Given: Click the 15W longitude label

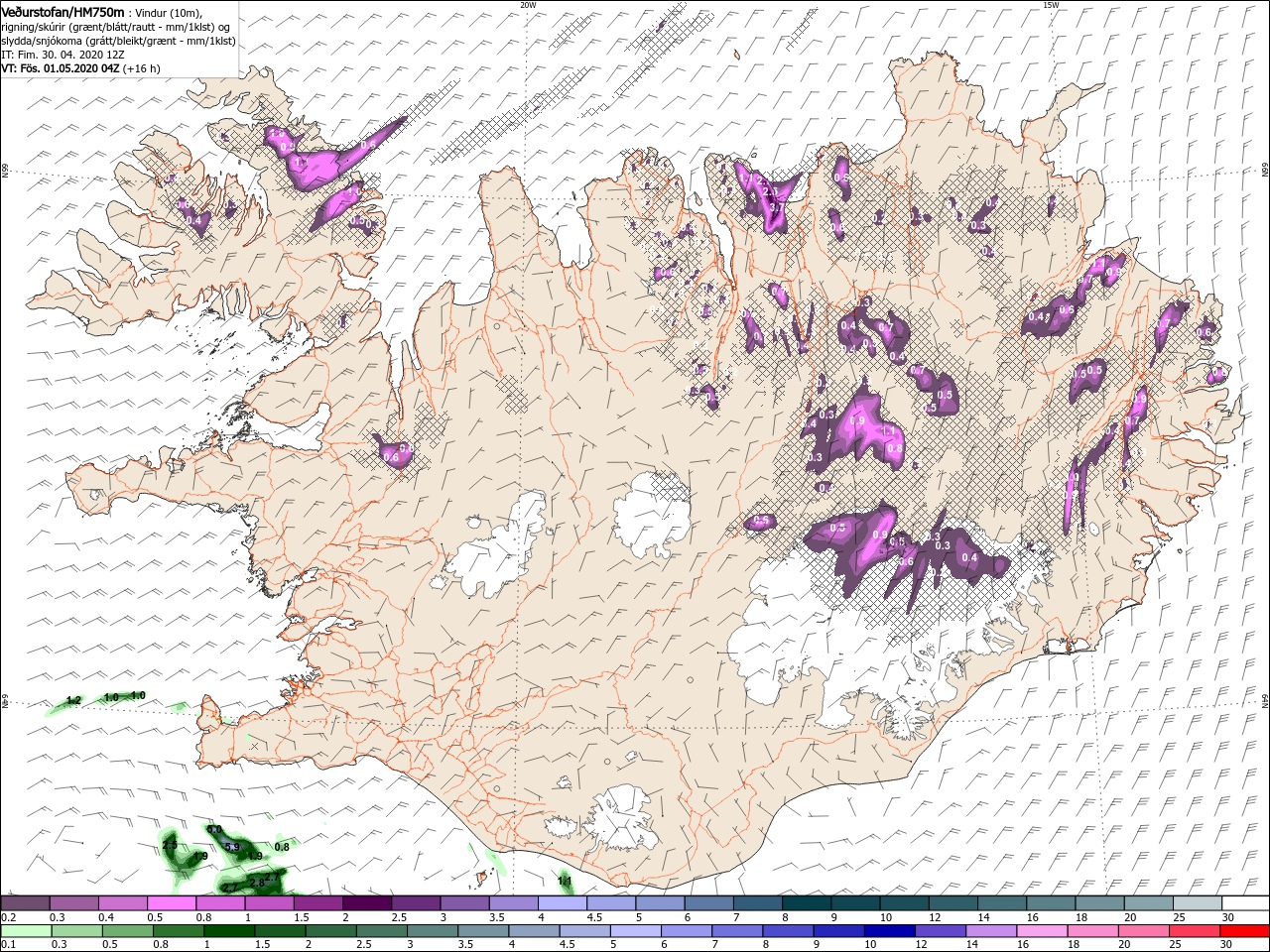Looking at the screenshot, I should [1051, 5].
